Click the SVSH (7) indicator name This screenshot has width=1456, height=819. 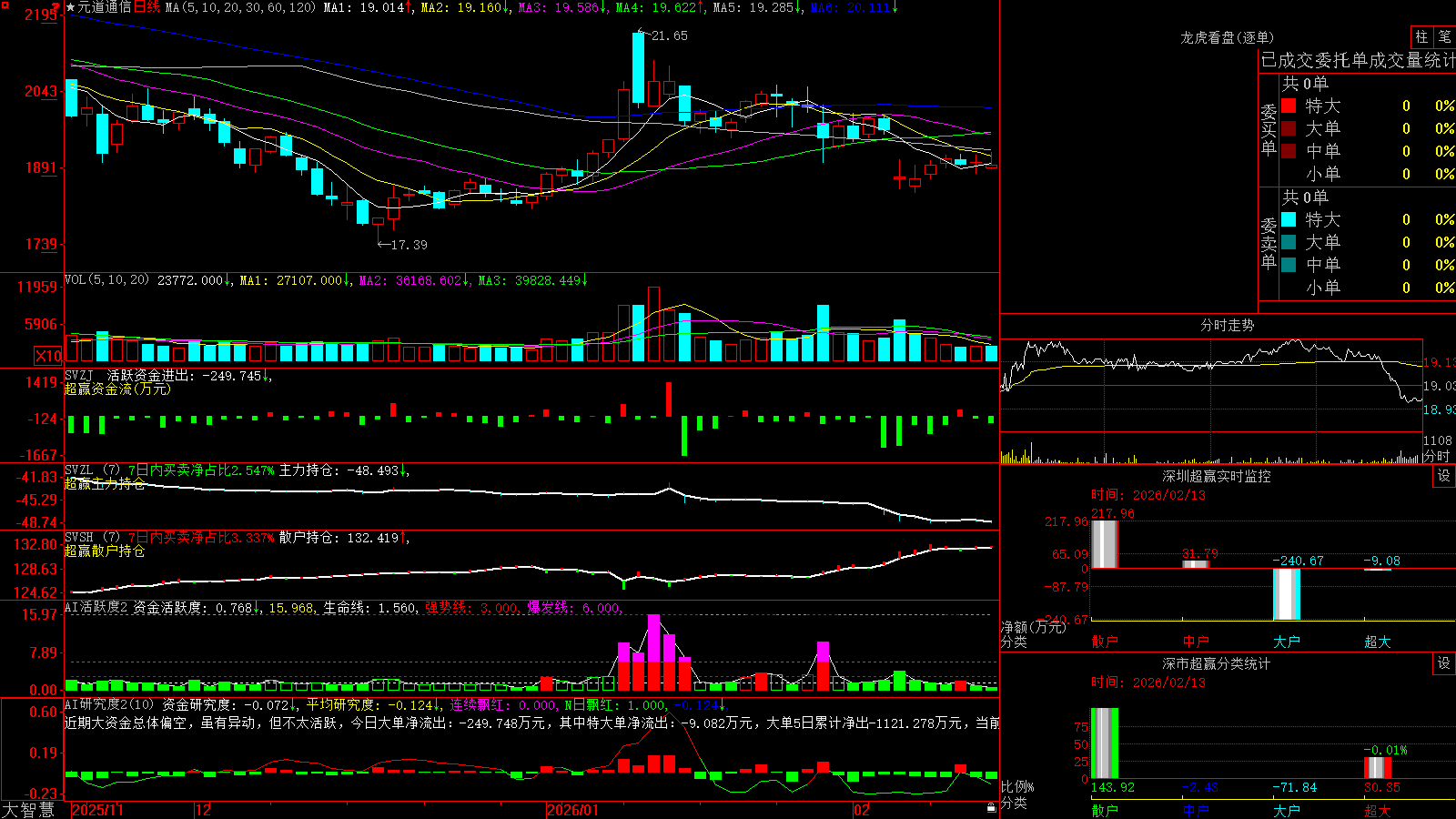click(x=92, y=538)
